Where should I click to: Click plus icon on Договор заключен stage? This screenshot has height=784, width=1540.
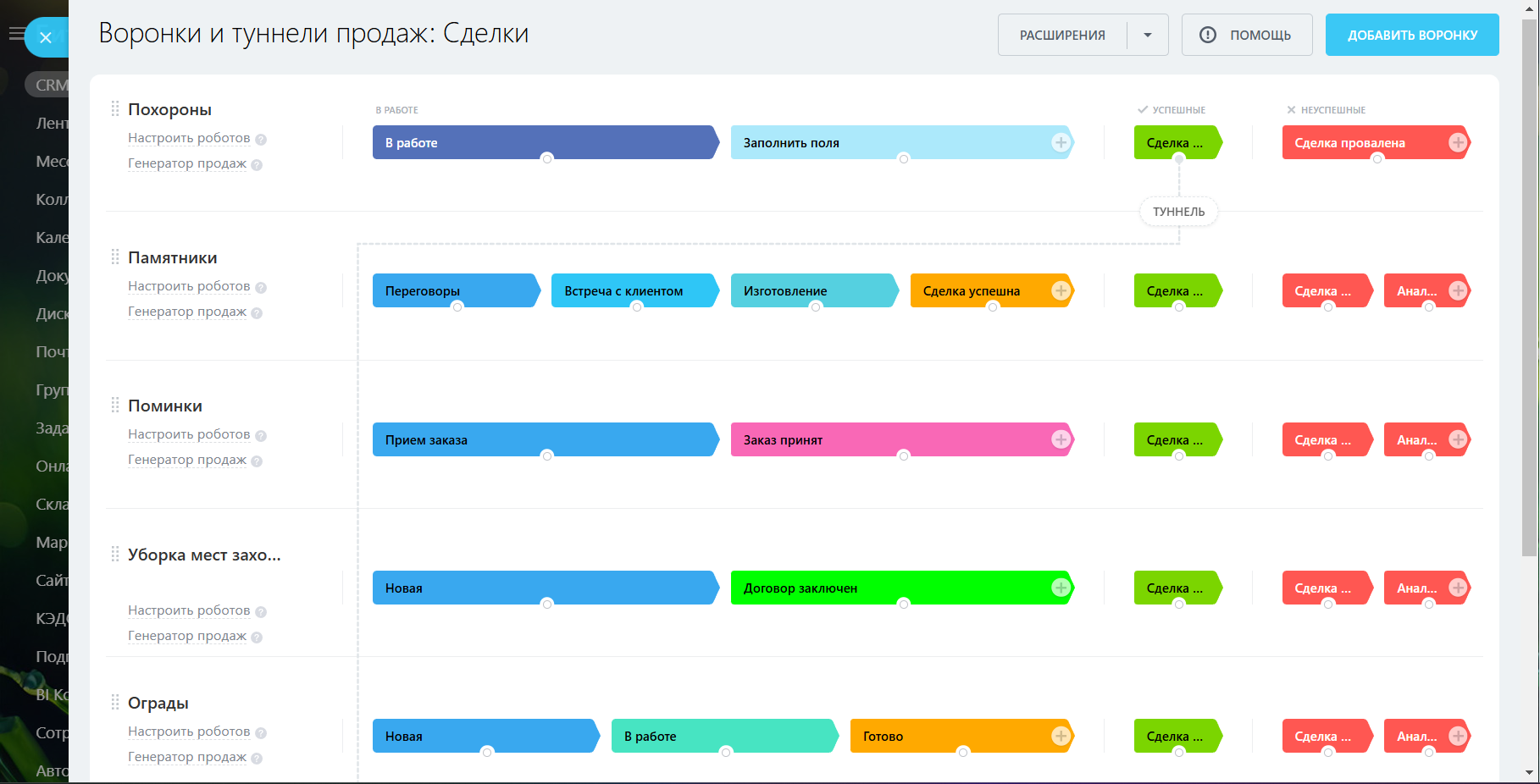click(x=1061, y=588)
